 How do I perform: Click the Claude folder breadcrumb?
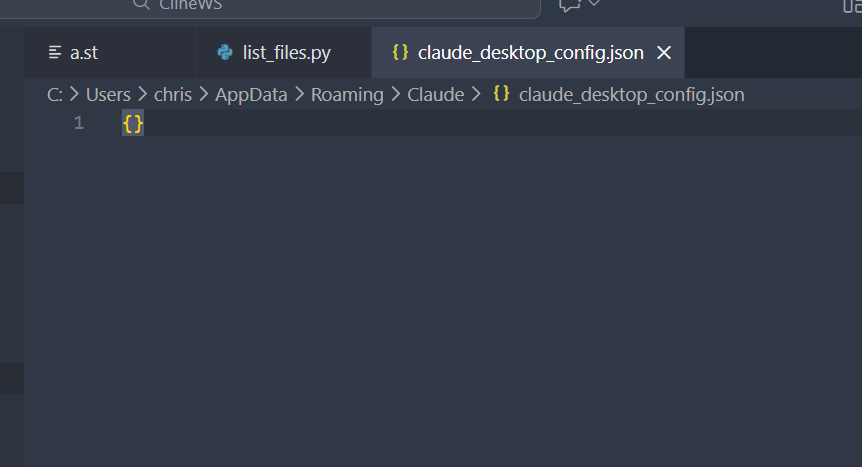pos(436,95)
